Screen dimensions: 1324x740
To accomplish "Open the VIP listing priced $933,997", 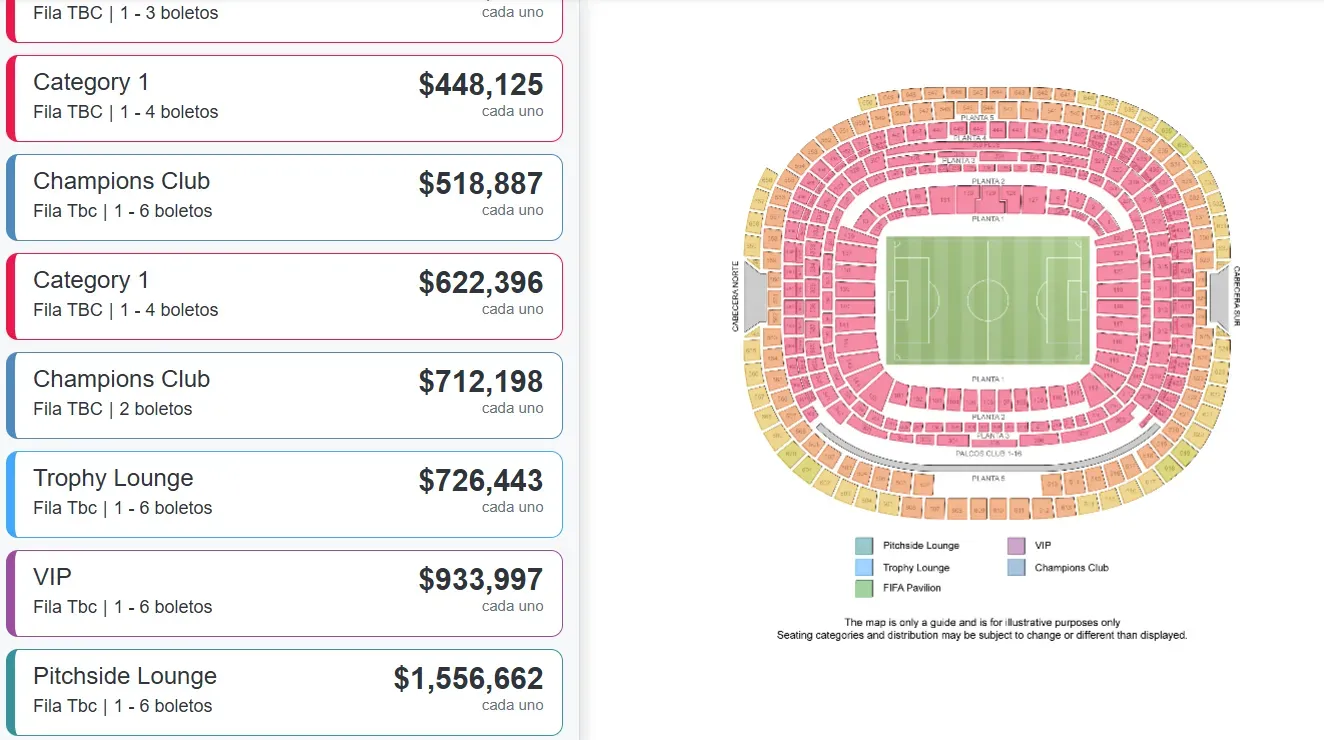I will coord(285,592).
